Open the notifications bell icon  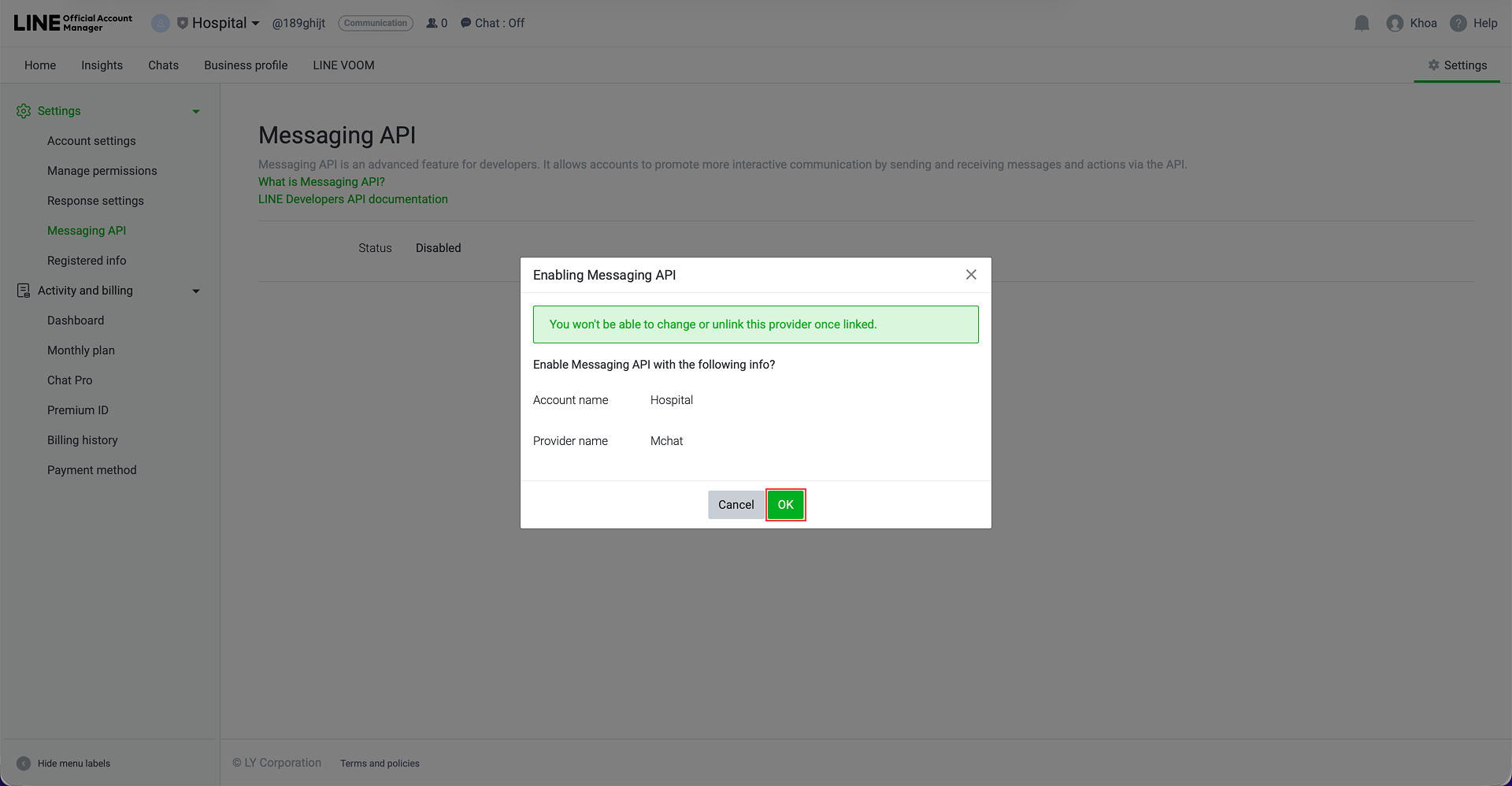tap(1362, 23)
